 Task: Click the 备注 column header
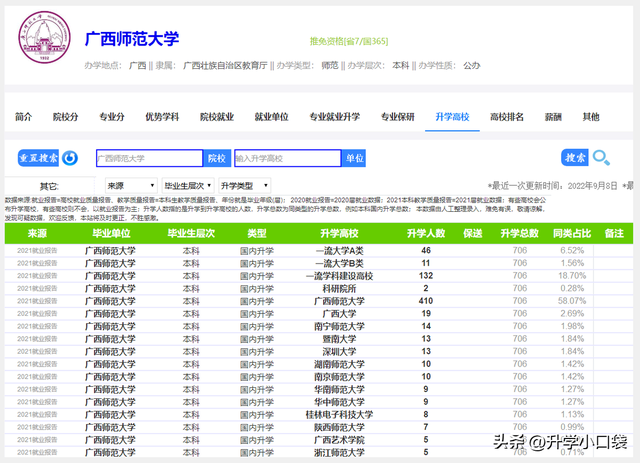[614, 233]
